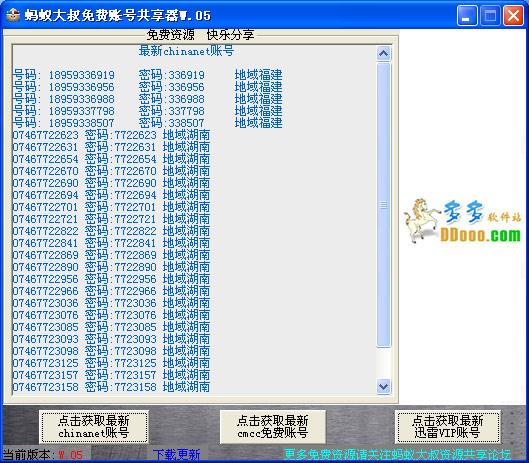The image size is (529, 463).
Task: Open the 下载更新 download update link
Action: point(176,455)
